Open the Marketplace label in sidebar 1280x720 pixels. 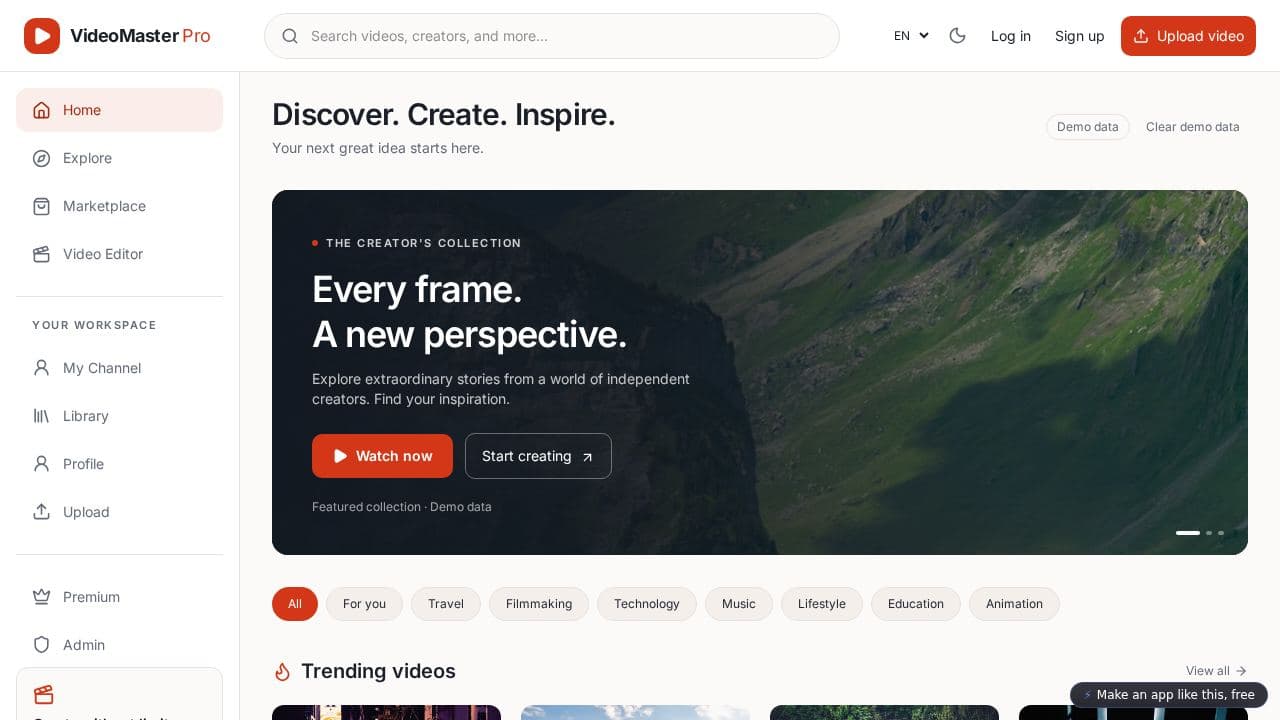104,206
